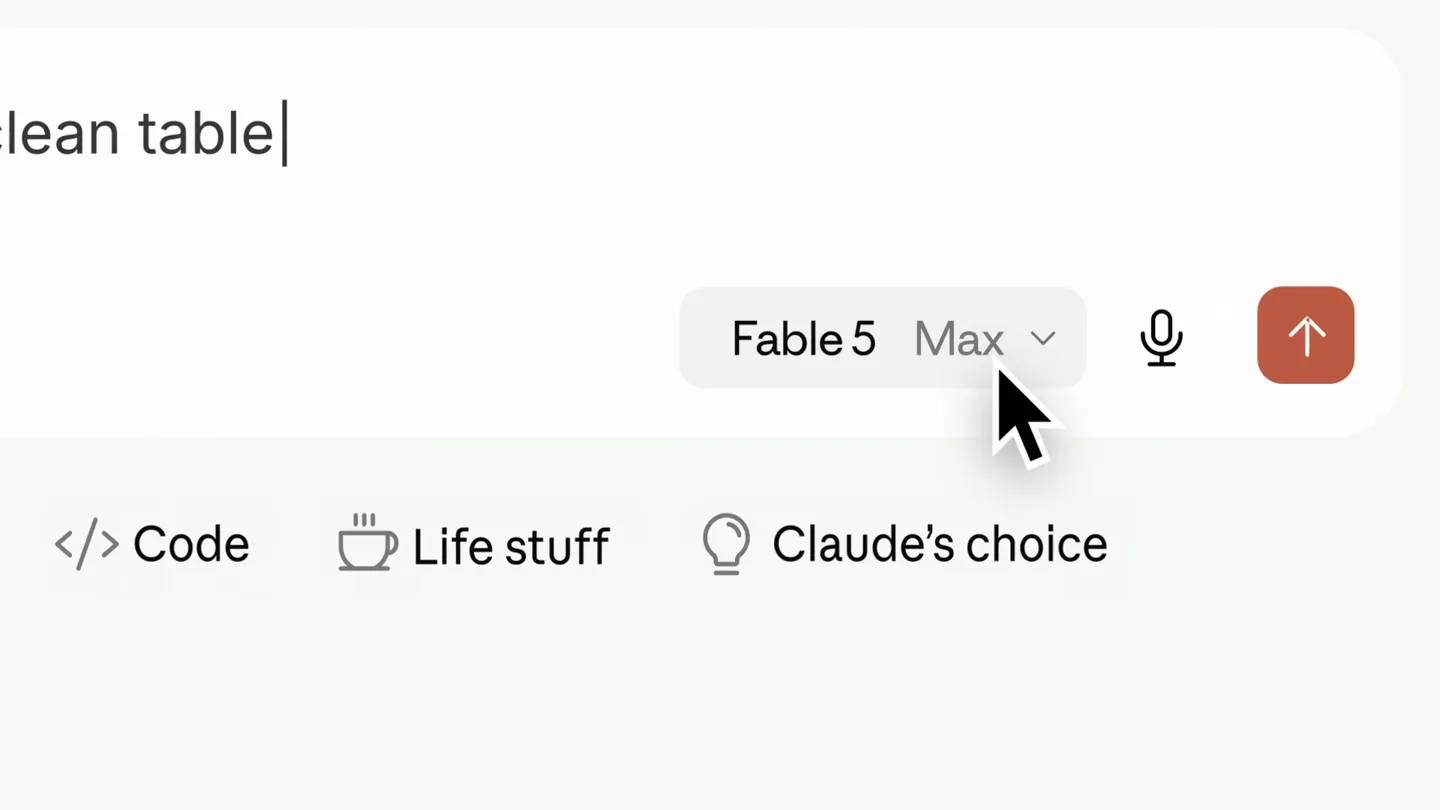Screen dimensions: 1440x810
Task: Click the word Code next to the brackets icon
Action: (x=191, y=545)
